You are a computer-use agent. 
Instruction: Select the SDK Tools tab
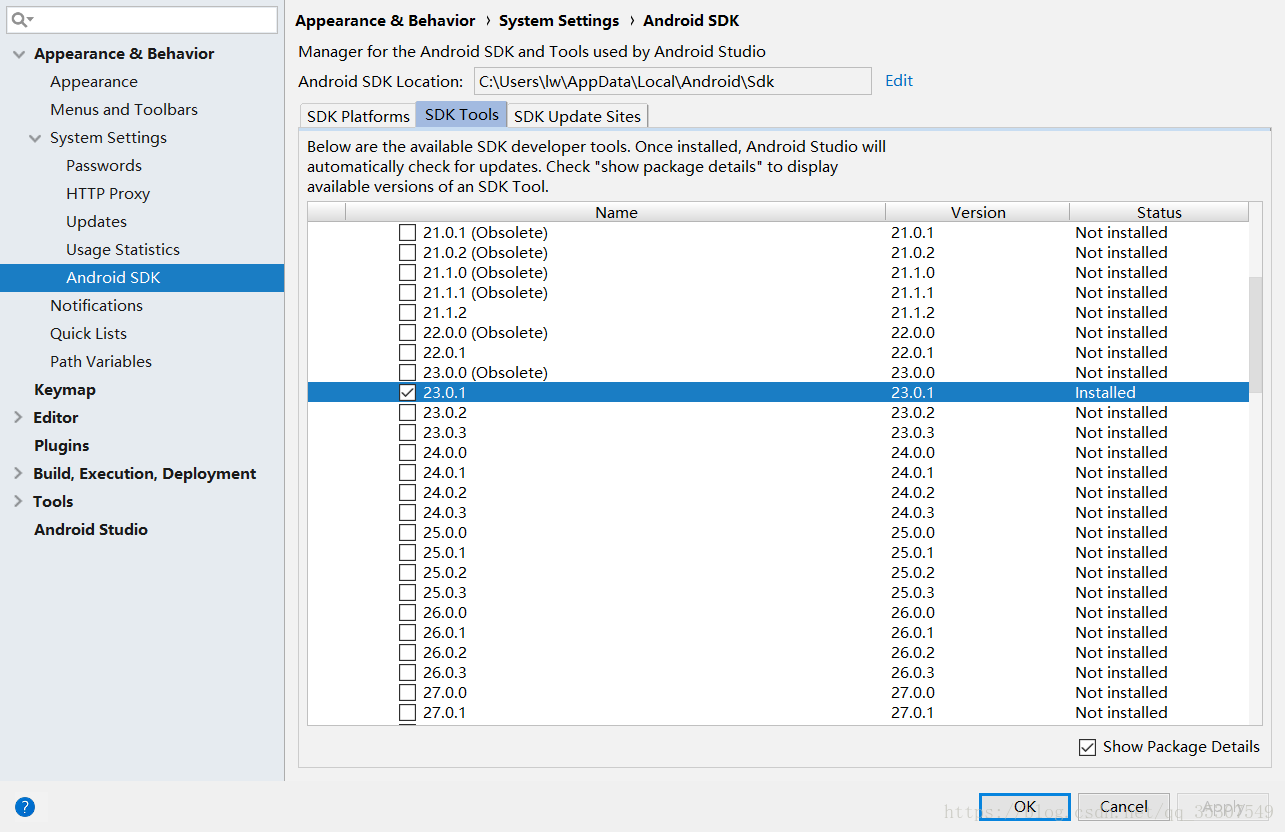tap(462, 115)
